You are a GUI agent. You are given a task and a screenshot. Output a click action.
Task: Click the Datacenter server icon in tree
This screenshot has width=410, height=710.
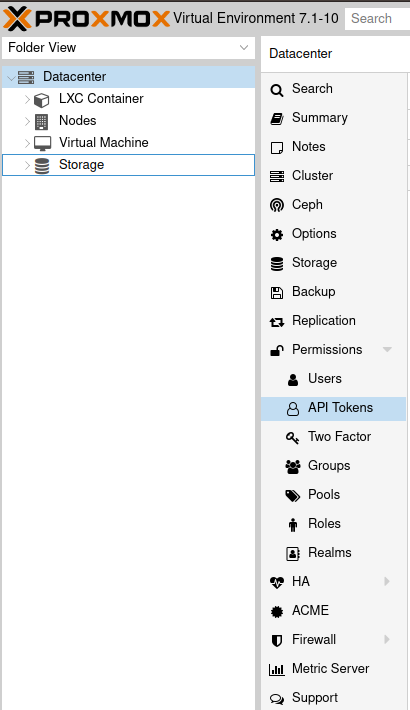[26, 77]
